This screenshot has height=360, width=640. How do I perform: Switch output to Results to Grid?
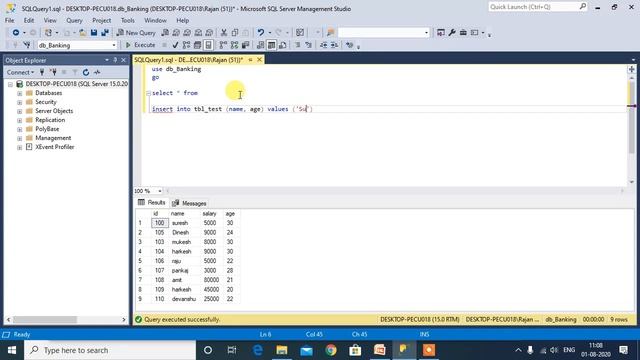coord(271,45)
